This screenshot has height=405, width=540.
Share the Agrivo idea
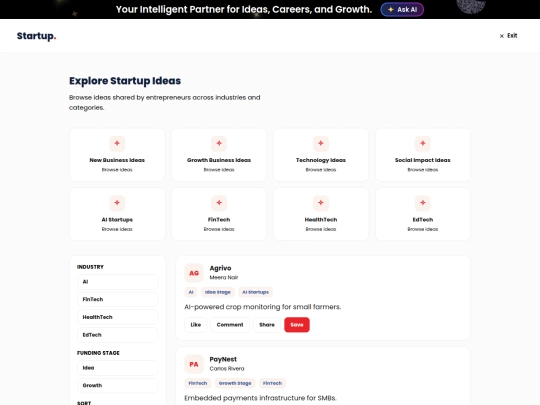pos(267,325)
